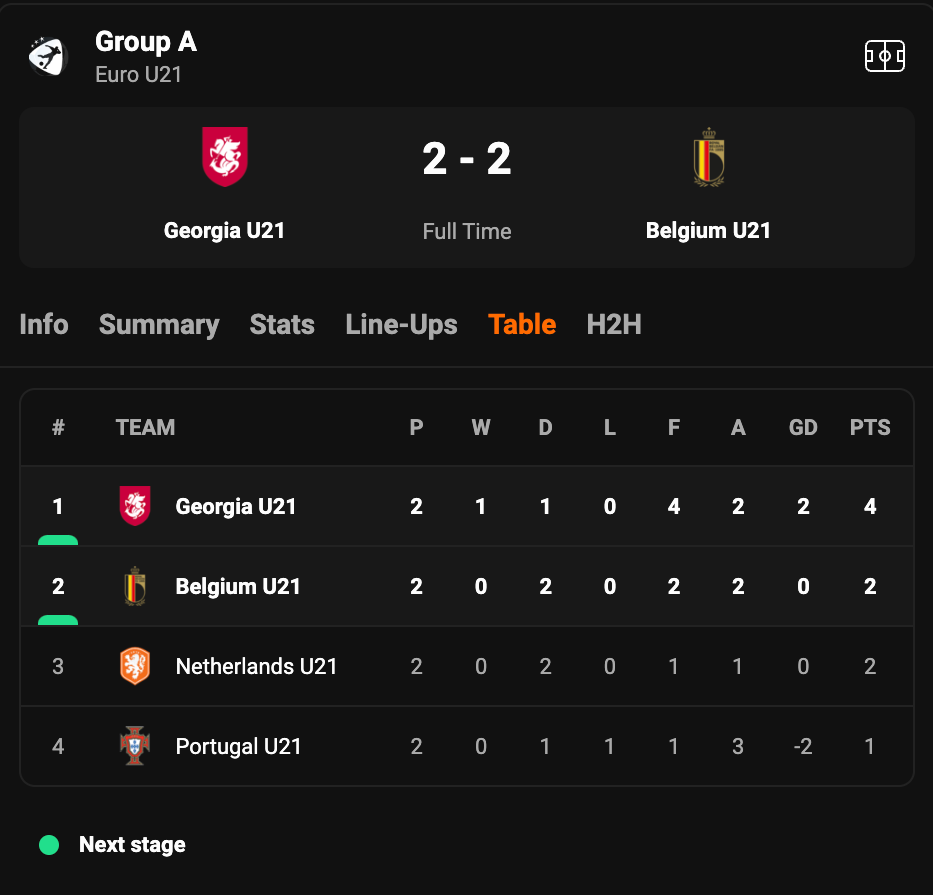Click Belgium U21 name under match score

coord(708,230)
